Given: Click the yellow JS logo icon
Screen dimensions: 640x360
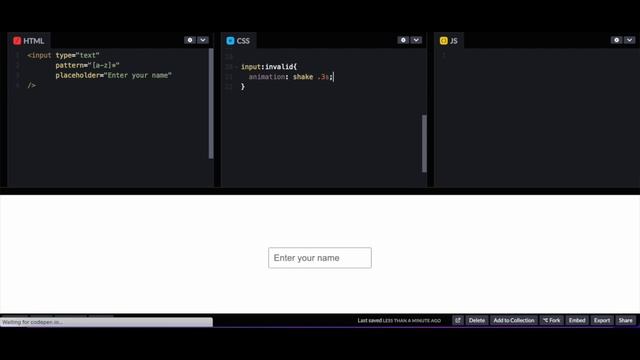Looking at the screenshot, I should pos(444,41).
